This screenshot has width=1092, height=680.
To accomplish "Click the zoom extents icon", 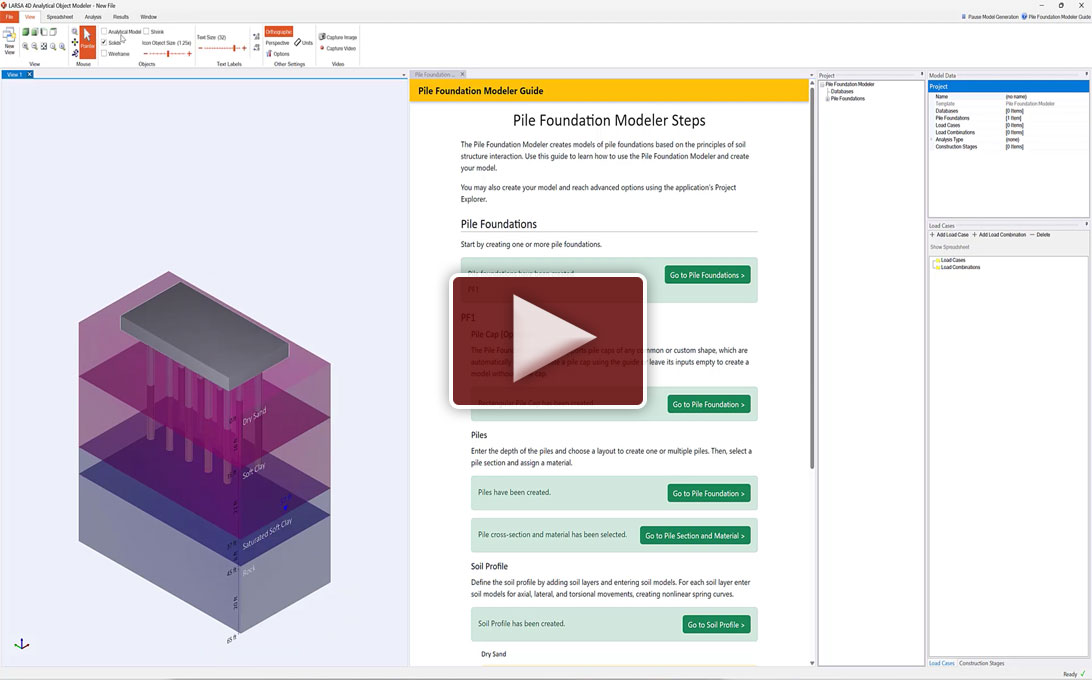I will tap(44, 46).
